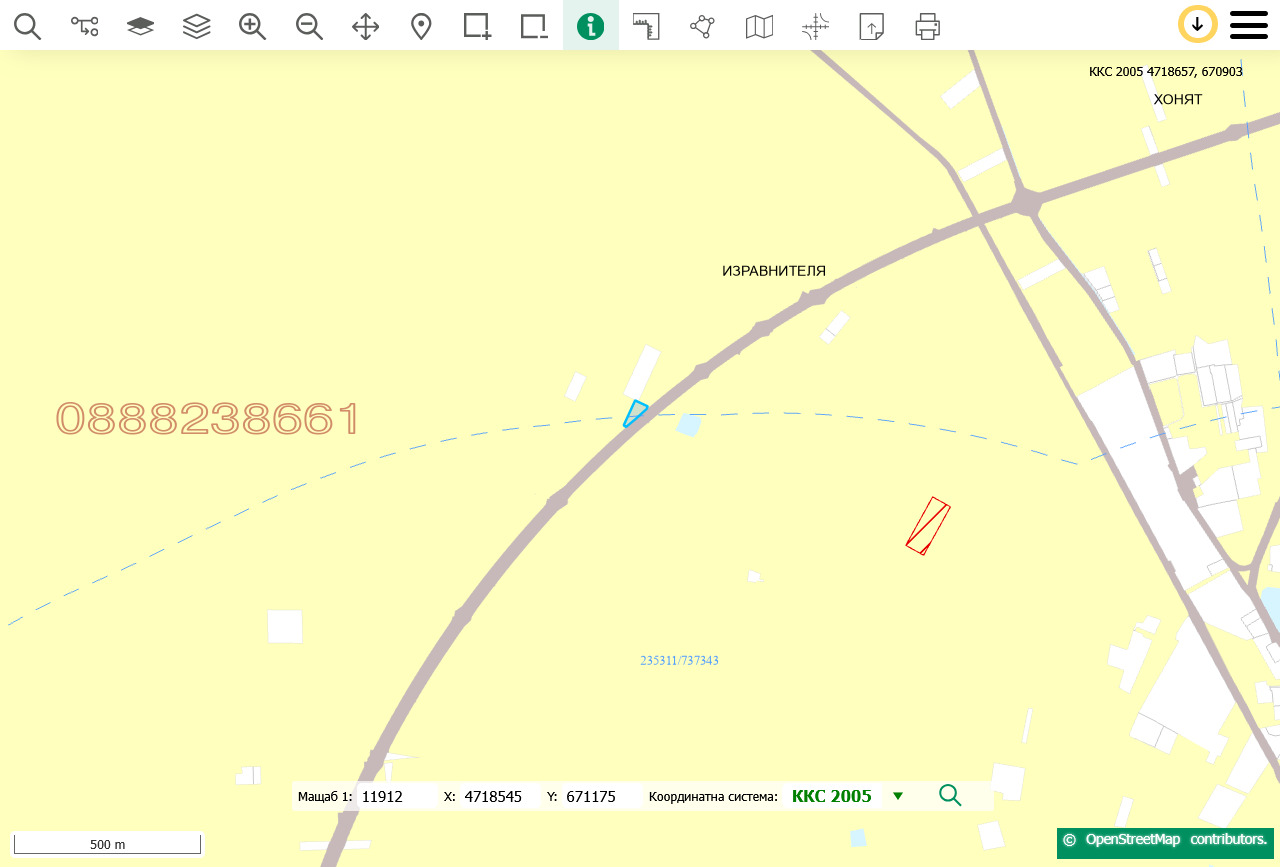The image size is (1280, 867).
Task: Select the ruler measurement tool
Action: click(647, 26)
